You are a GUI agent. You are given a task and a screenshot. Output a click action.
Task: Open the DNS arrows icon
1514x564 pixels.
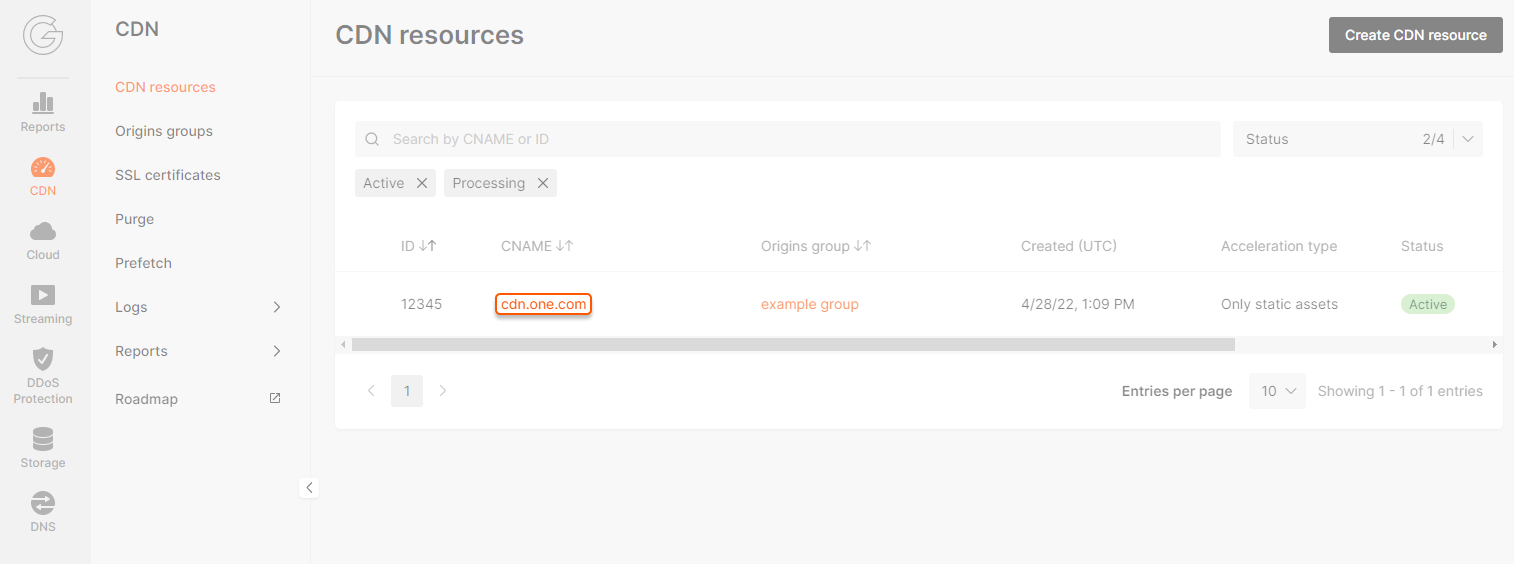point(43,503)
